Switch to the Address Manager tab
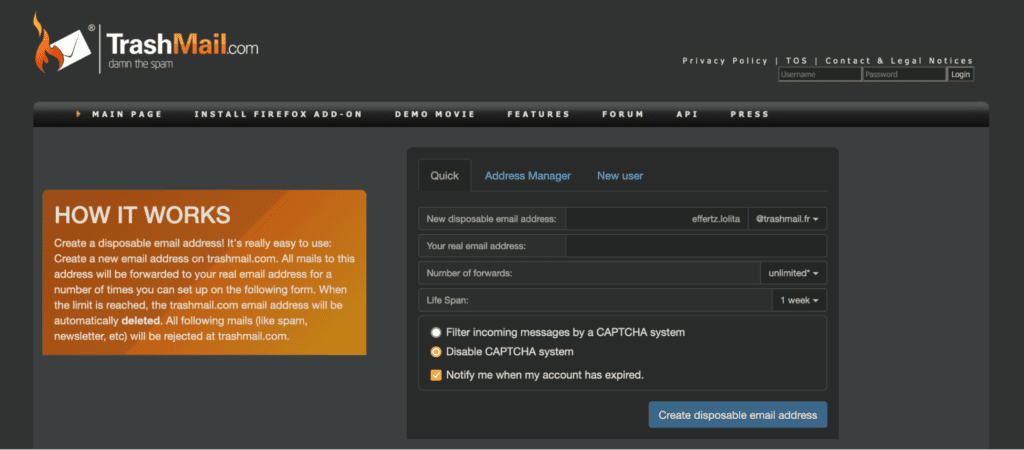The height and width of the screenshot is (450, 1024). 528,176
